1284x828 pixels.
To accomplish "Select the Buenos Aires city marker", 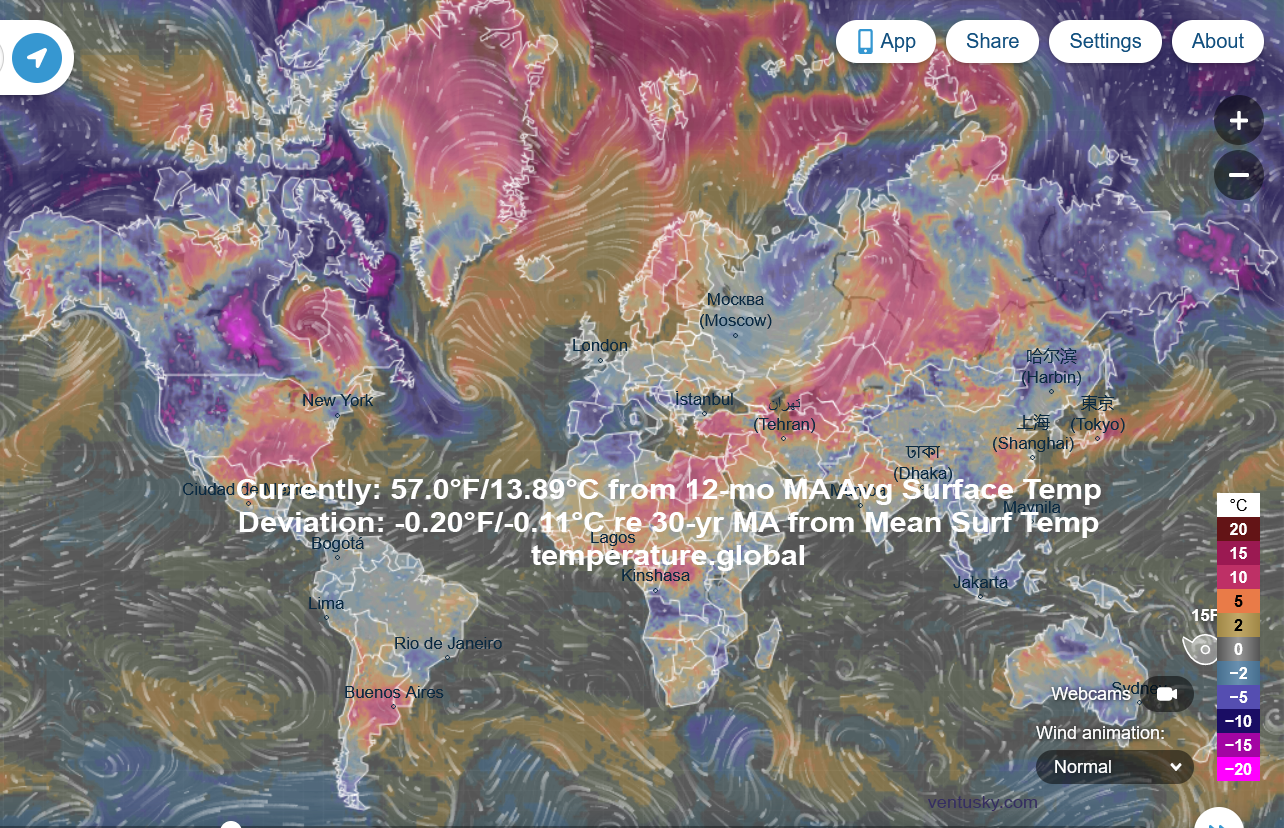I will pos(393,706).
